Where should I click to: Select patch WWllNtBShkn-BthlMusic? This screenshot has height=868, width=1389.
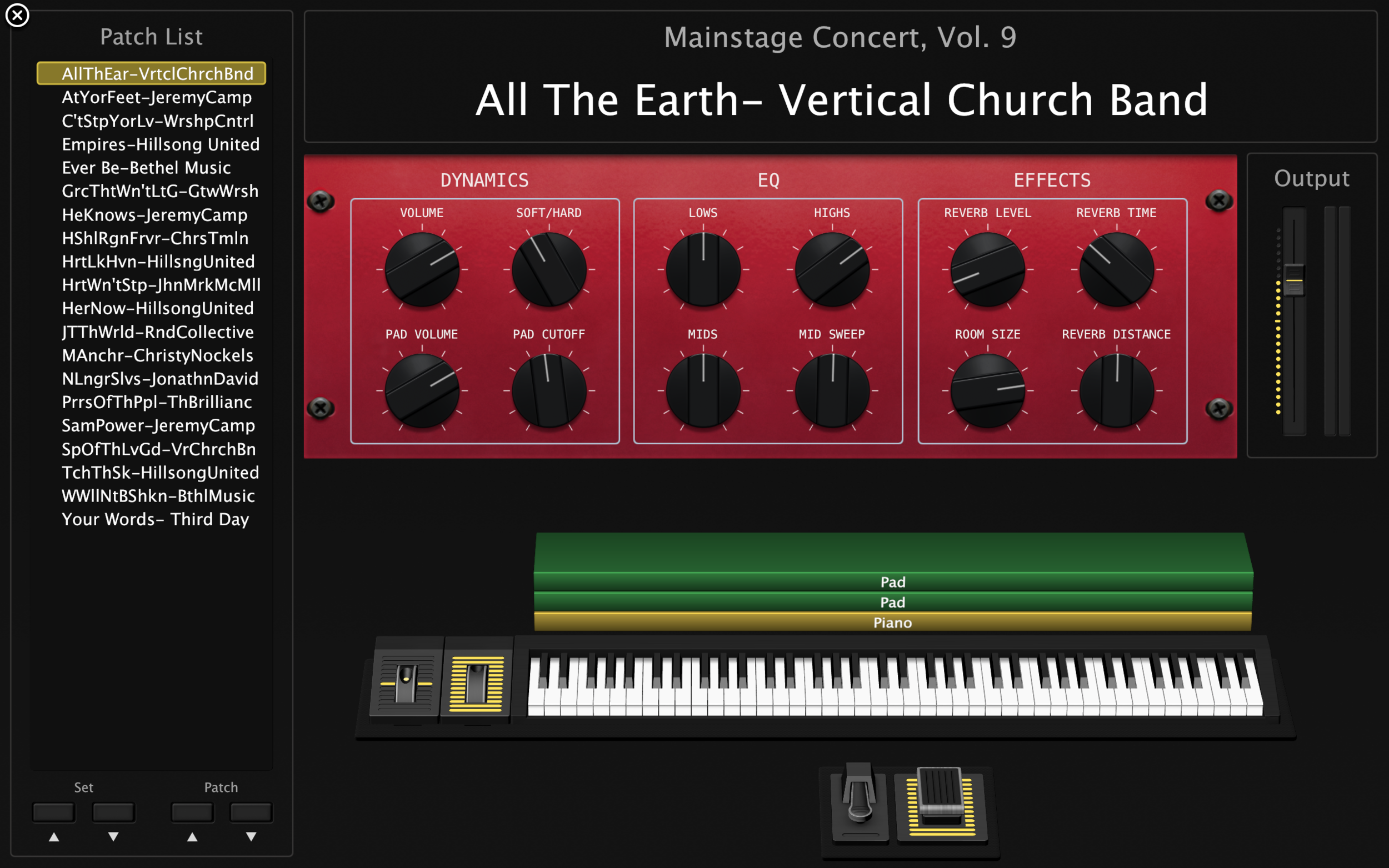(152, 496)
